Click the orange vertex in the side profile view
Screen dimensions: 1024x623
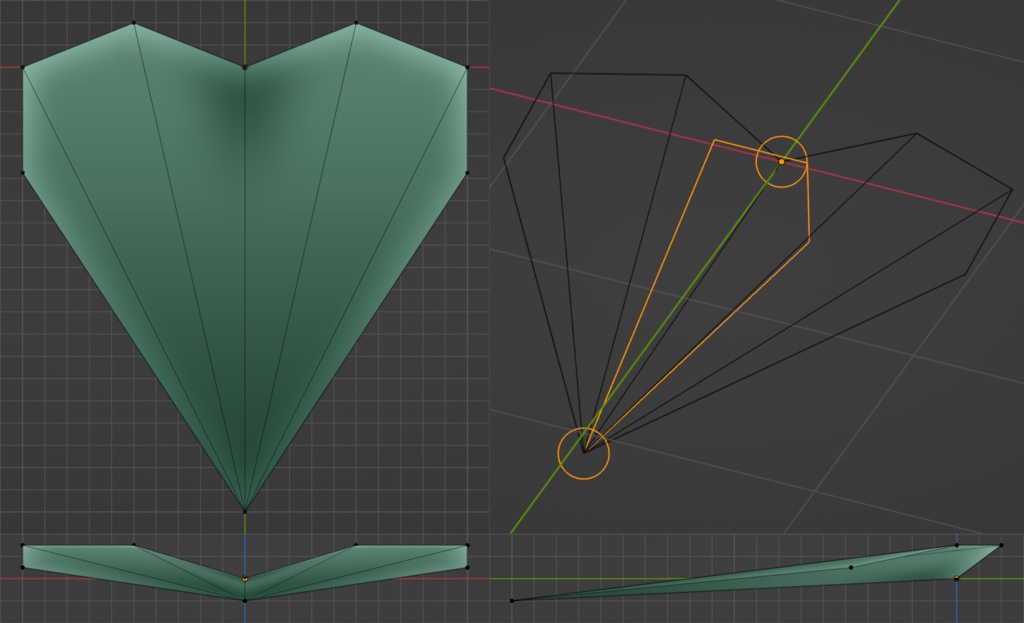[957, 578]
